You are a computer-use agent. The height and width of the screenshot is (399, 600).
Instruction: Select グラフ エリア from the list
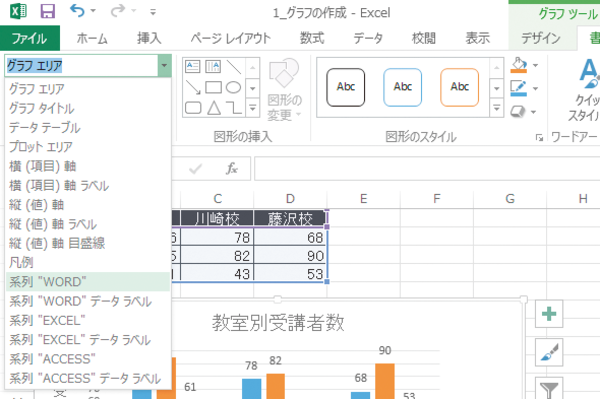[x=88, y=89]
